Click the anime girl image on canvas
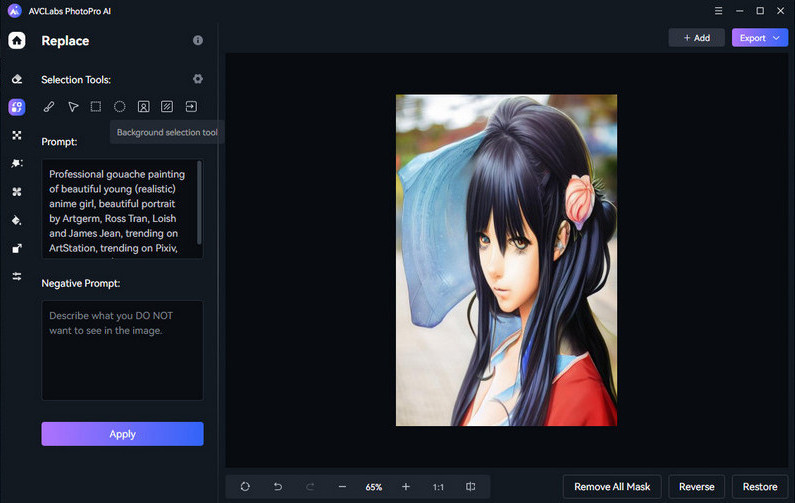 pos(506,260)
